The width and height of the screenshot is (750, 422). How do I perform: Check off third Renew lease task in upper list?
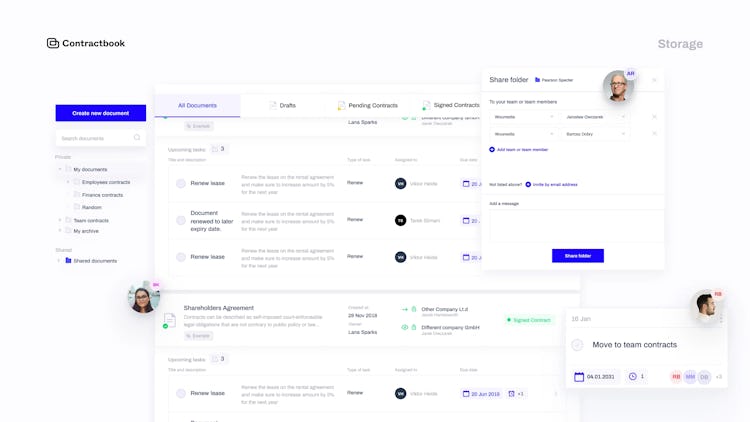pyautogui.click(x=181, y=257)
